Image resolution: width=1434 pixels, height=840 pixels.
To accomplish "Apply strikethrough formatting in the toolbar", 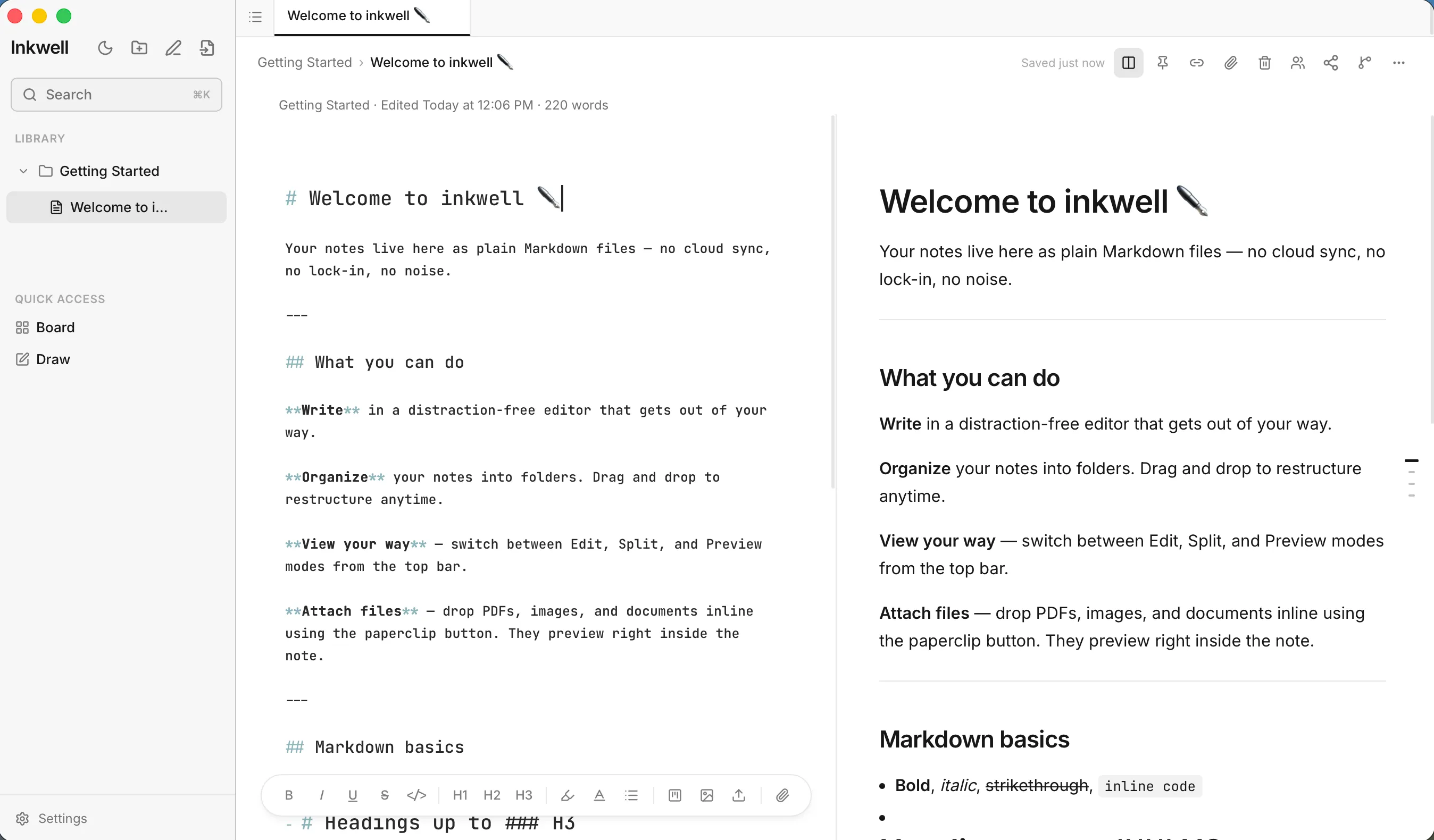I will click(385, 795).
